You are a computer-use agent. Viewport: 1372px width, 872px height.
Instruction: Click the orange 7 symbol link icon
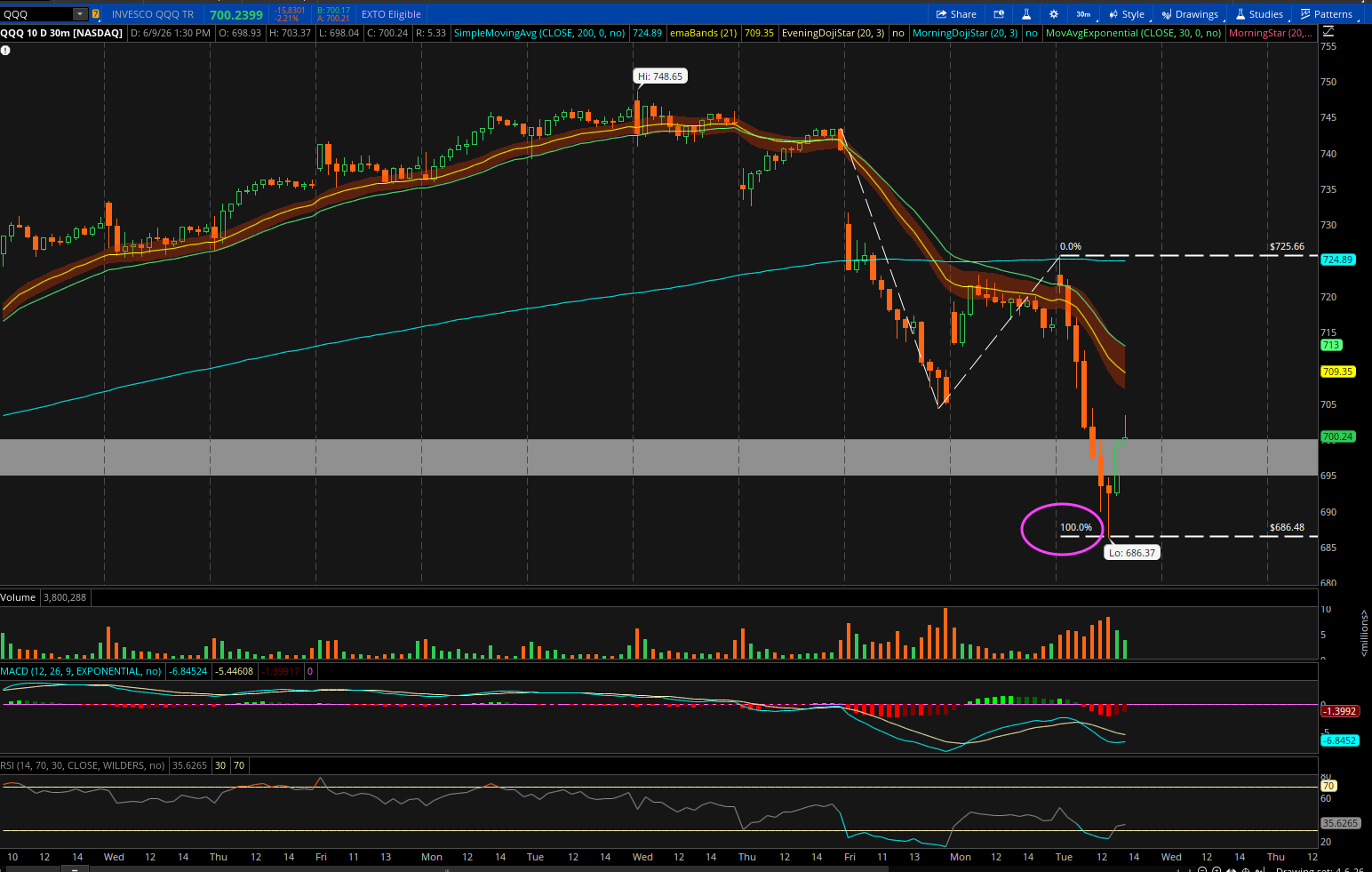[x=96, y=14]
